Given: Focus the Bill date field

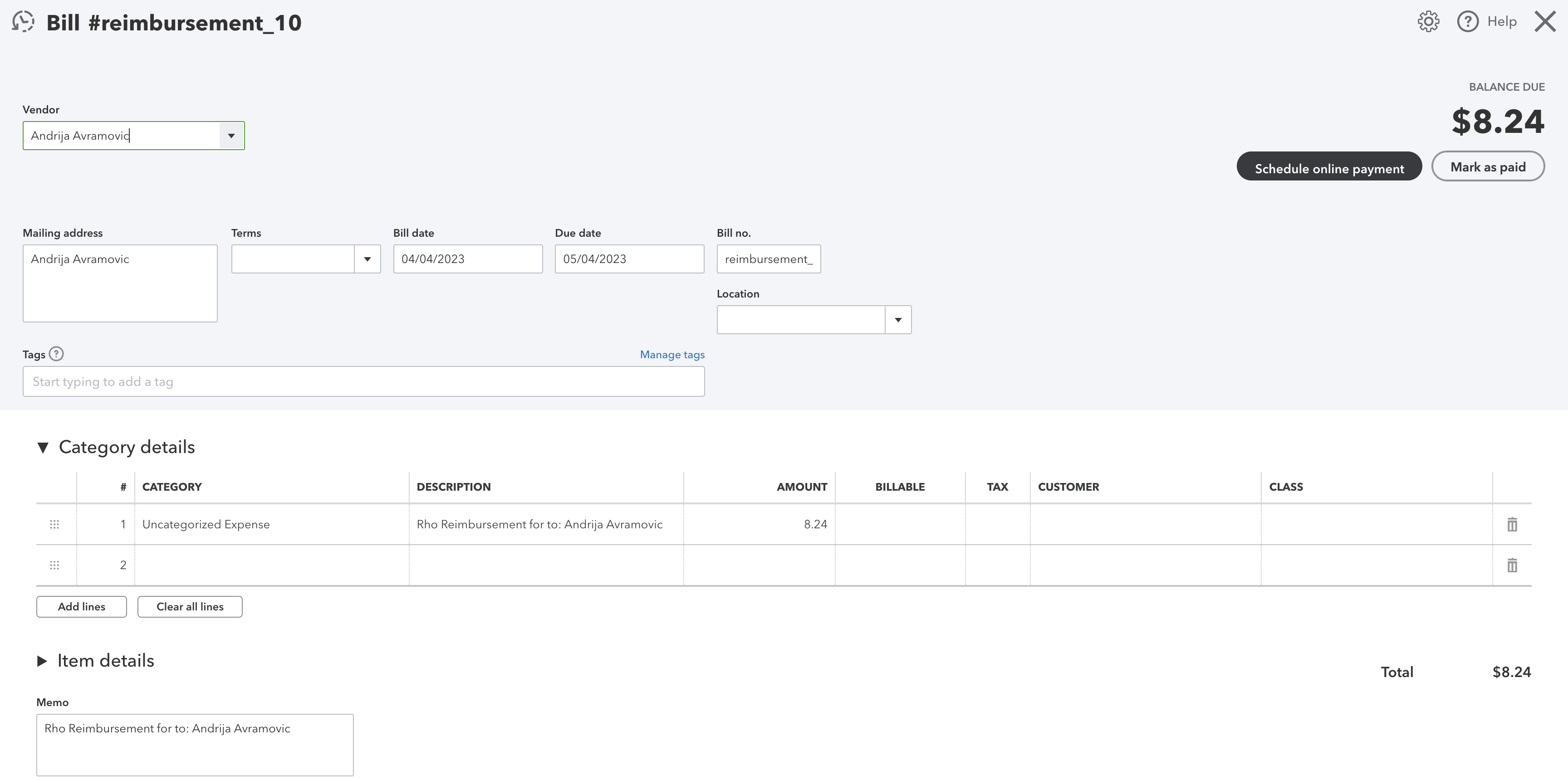Looking at the screenshot, I should point(467,259).
